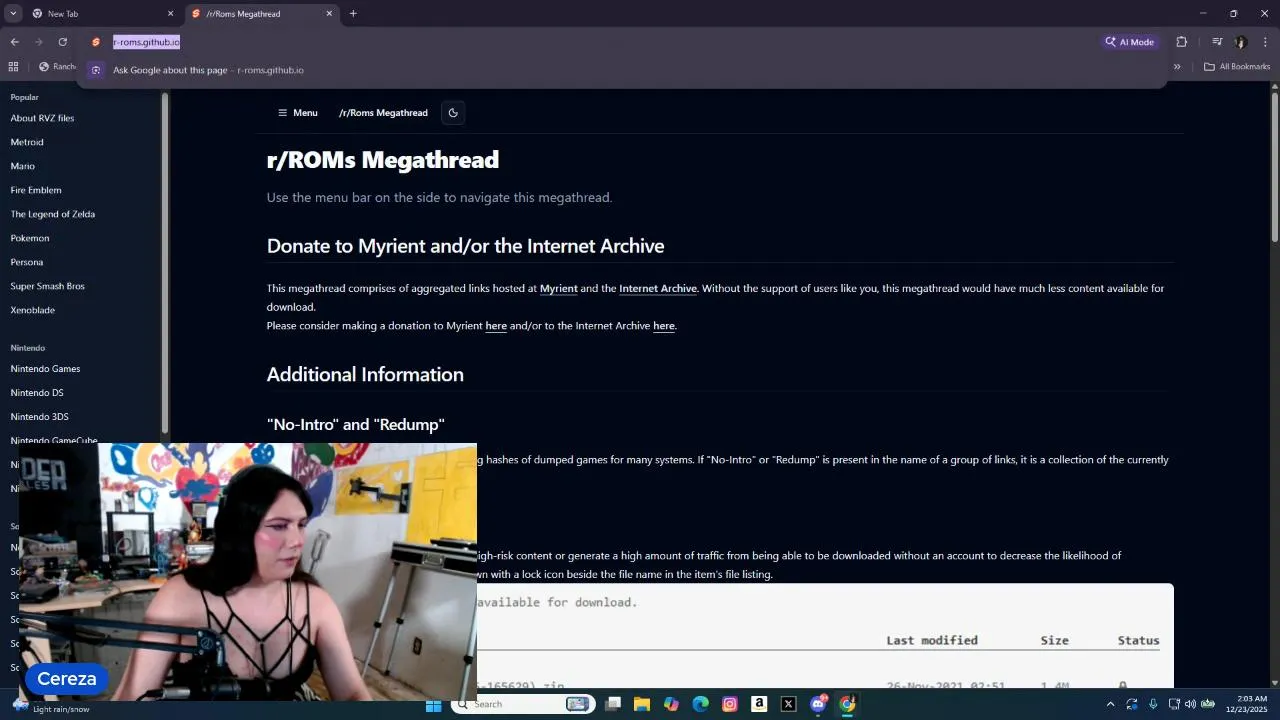This screenshot has width=1280, height=720.
Task: Click the Myrient donation 'here' link
Action: pyautogui.click(x=496, y=326)
